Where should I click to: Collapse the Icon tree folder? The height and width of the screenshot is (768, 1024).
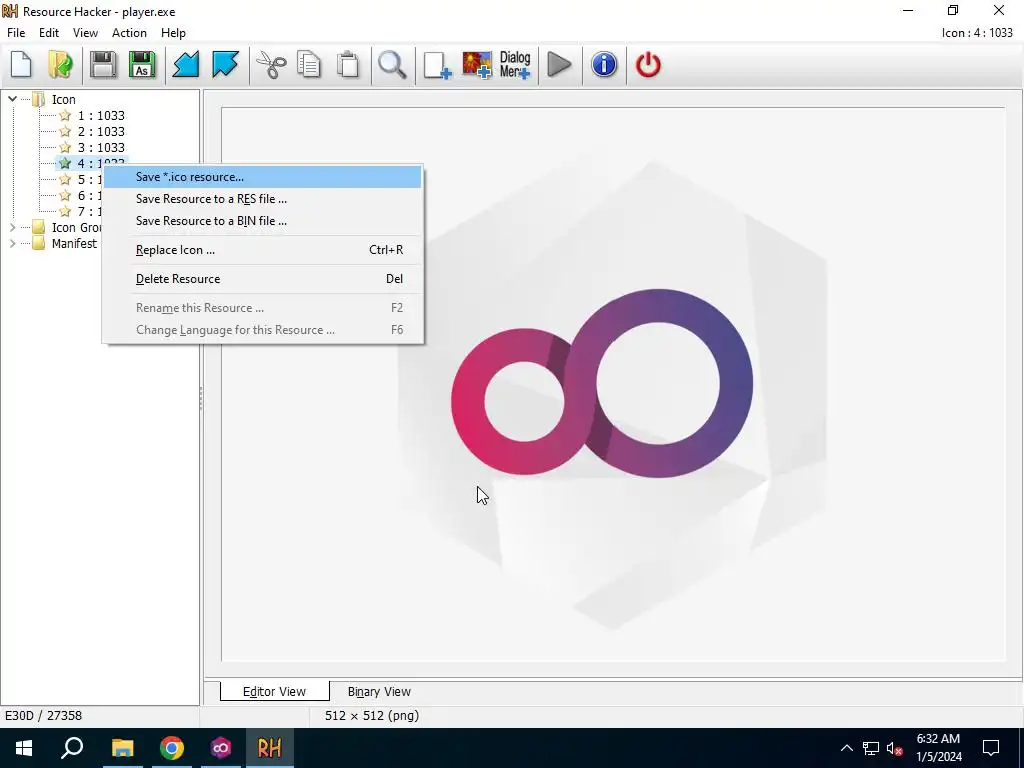point(12,99)
